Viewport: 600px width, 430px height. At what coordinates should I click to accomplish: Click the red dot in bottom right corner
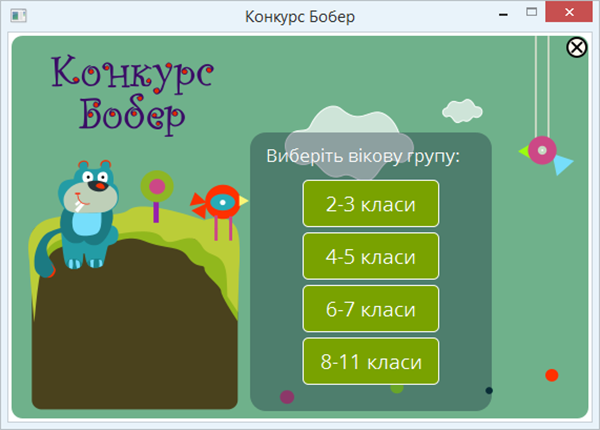coord(551,375)
